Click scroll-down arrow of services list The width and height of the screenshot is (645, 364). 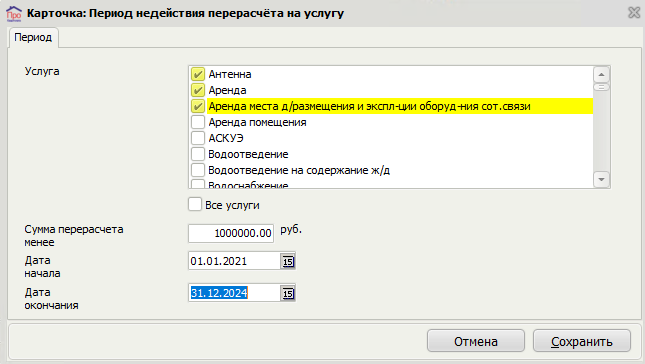point(601,179)
